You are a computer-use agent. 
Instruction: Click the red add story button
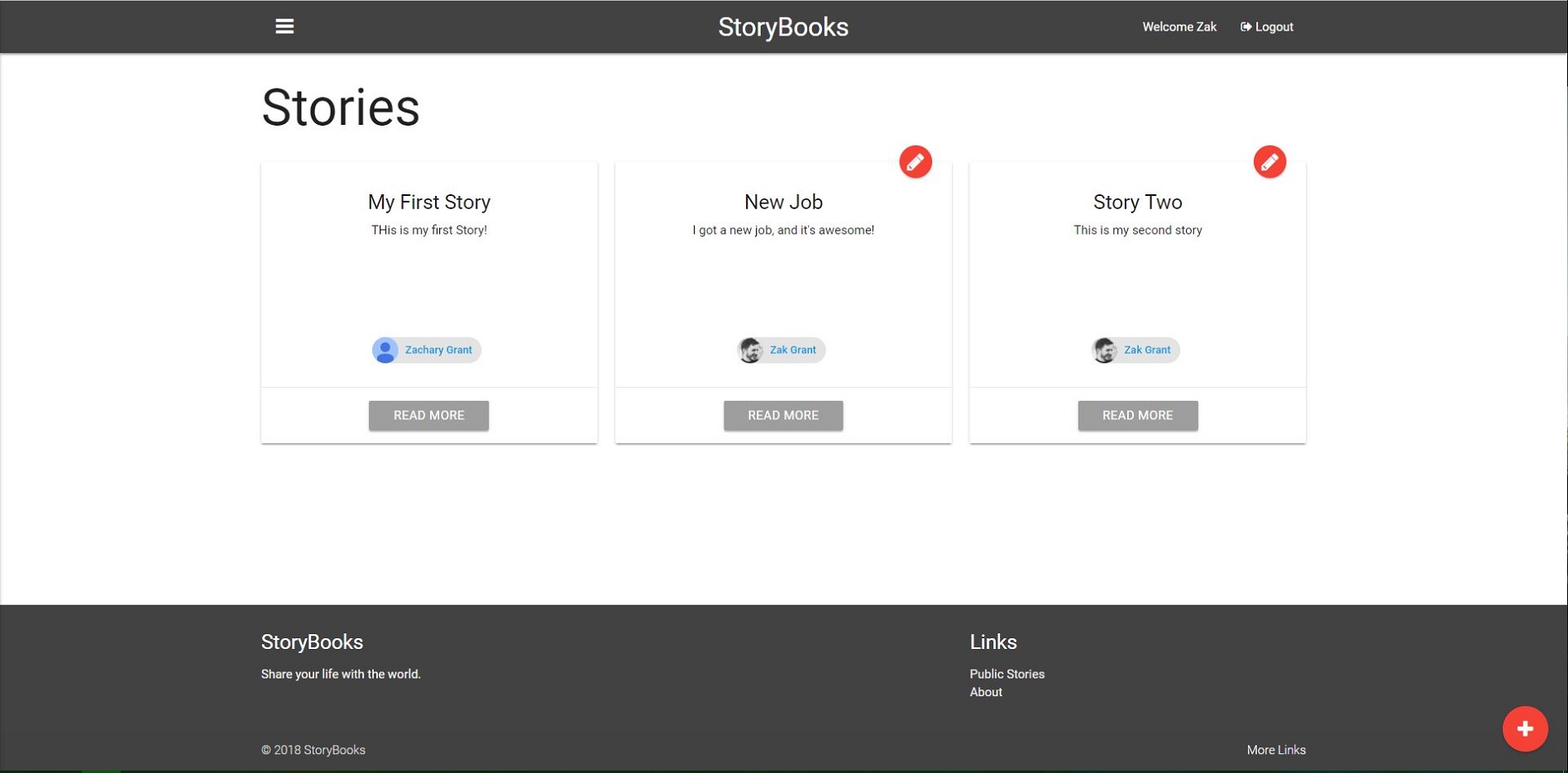coord(1525,728)
